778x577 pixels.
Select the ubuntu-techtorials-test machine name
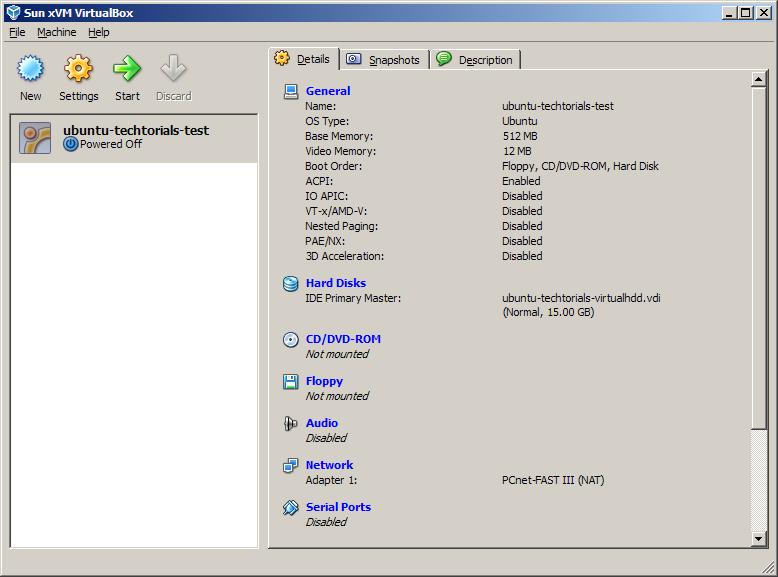point(136,130)
